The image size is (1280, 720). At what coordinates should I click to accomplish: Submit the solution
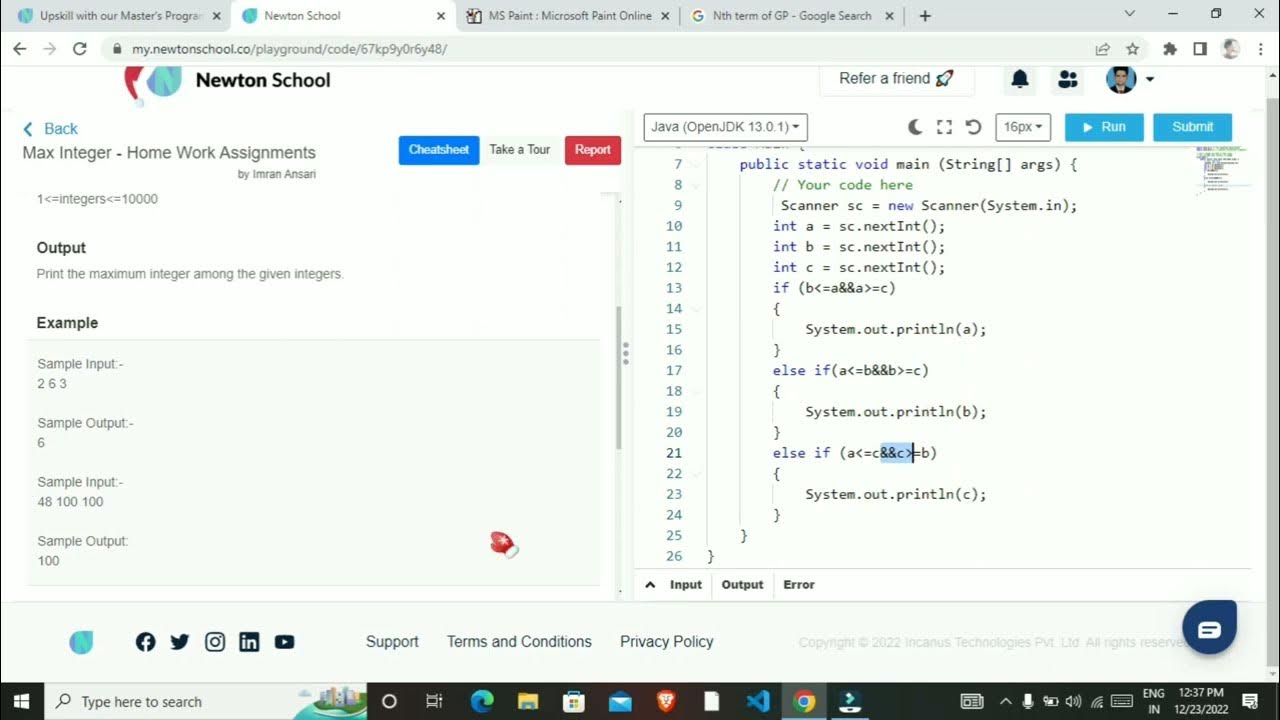tap(1192, 127)
